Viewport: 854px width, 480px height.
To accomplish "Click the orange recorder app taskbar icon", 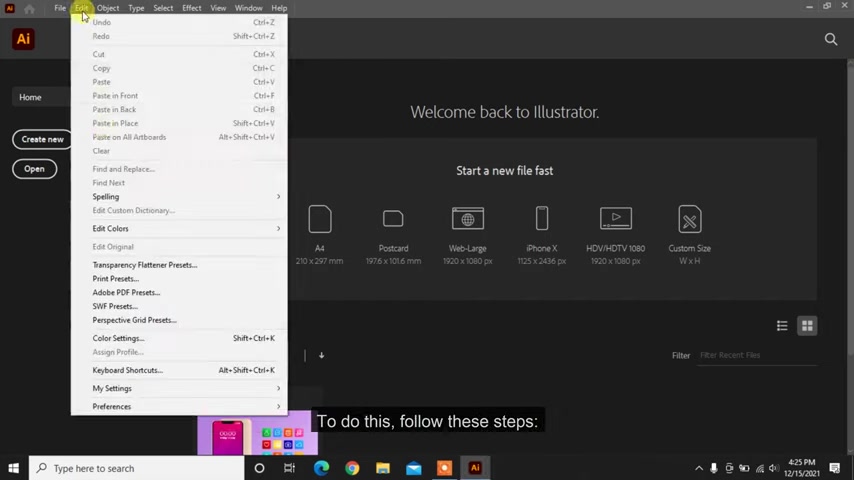I will pyautogui.click(x=444, y=468).
